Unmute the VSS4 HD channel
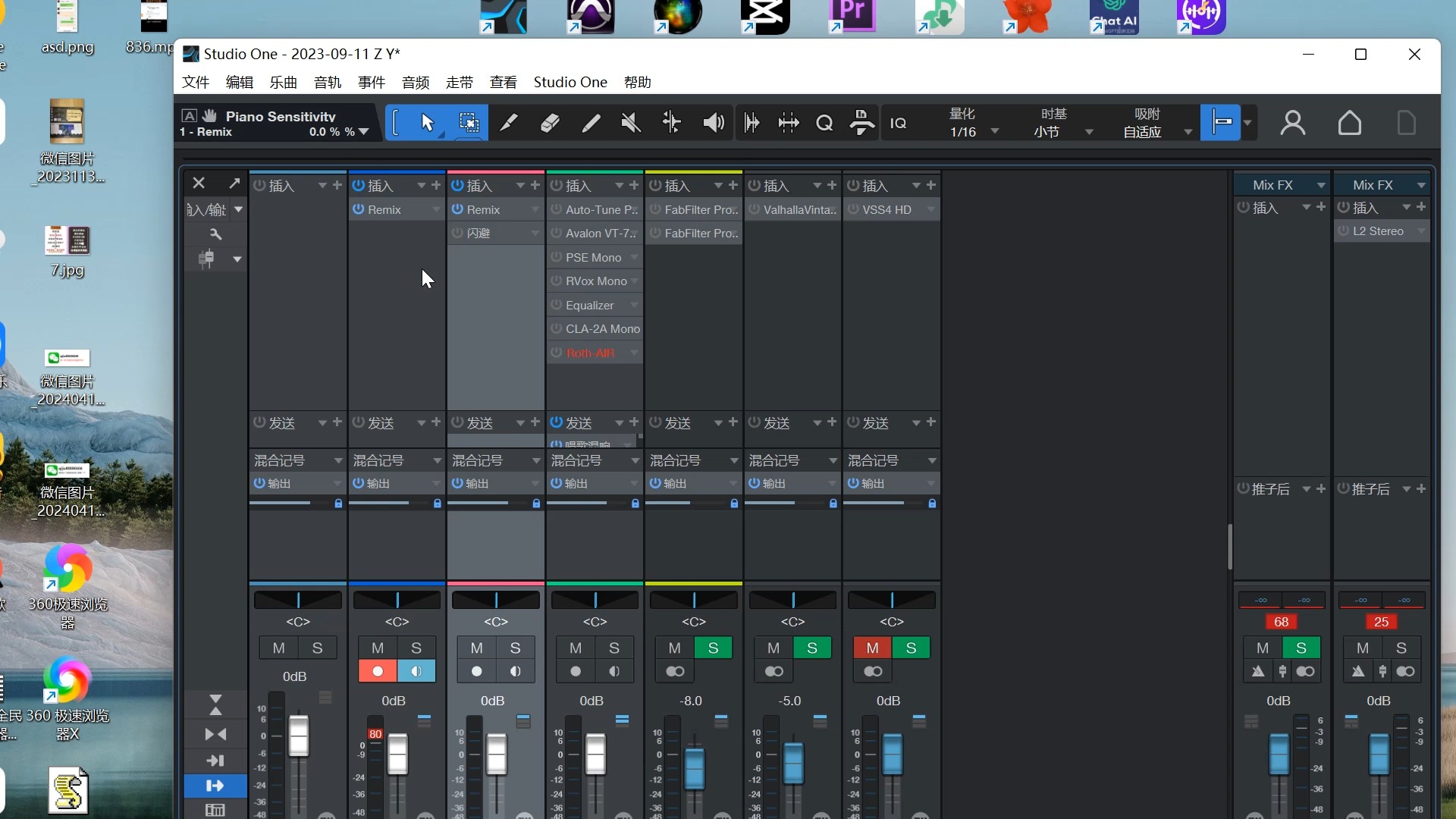The width and height of the screenshot is (1456, 819). (x=872, y=648)
